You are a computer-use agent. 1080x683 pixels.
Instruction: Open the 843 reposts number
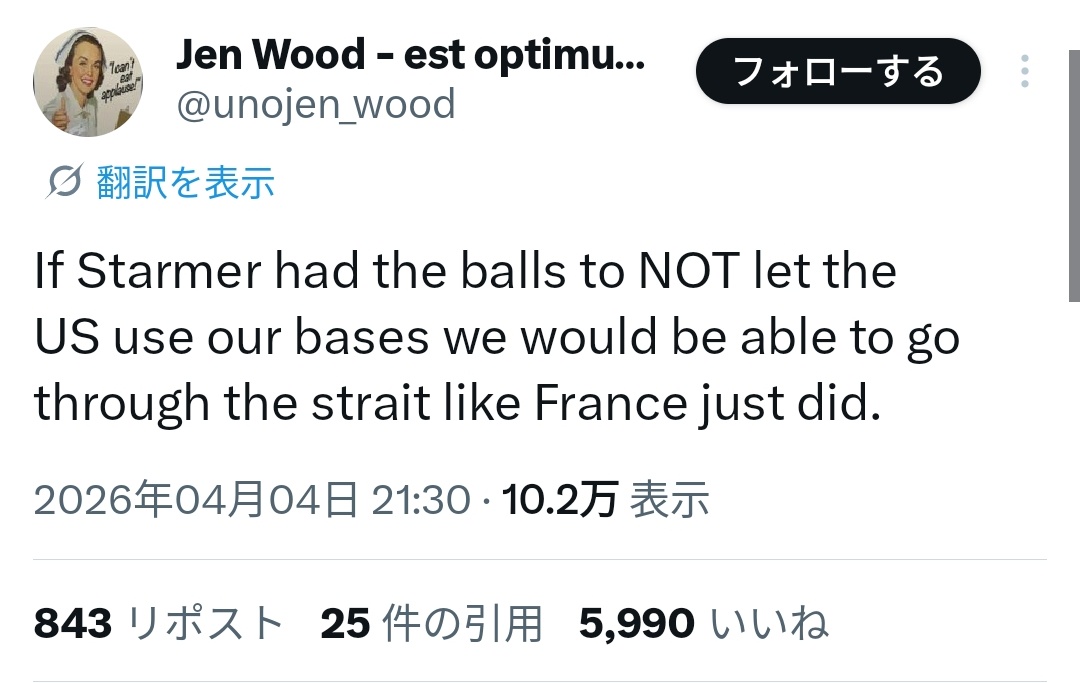[73, 623]
